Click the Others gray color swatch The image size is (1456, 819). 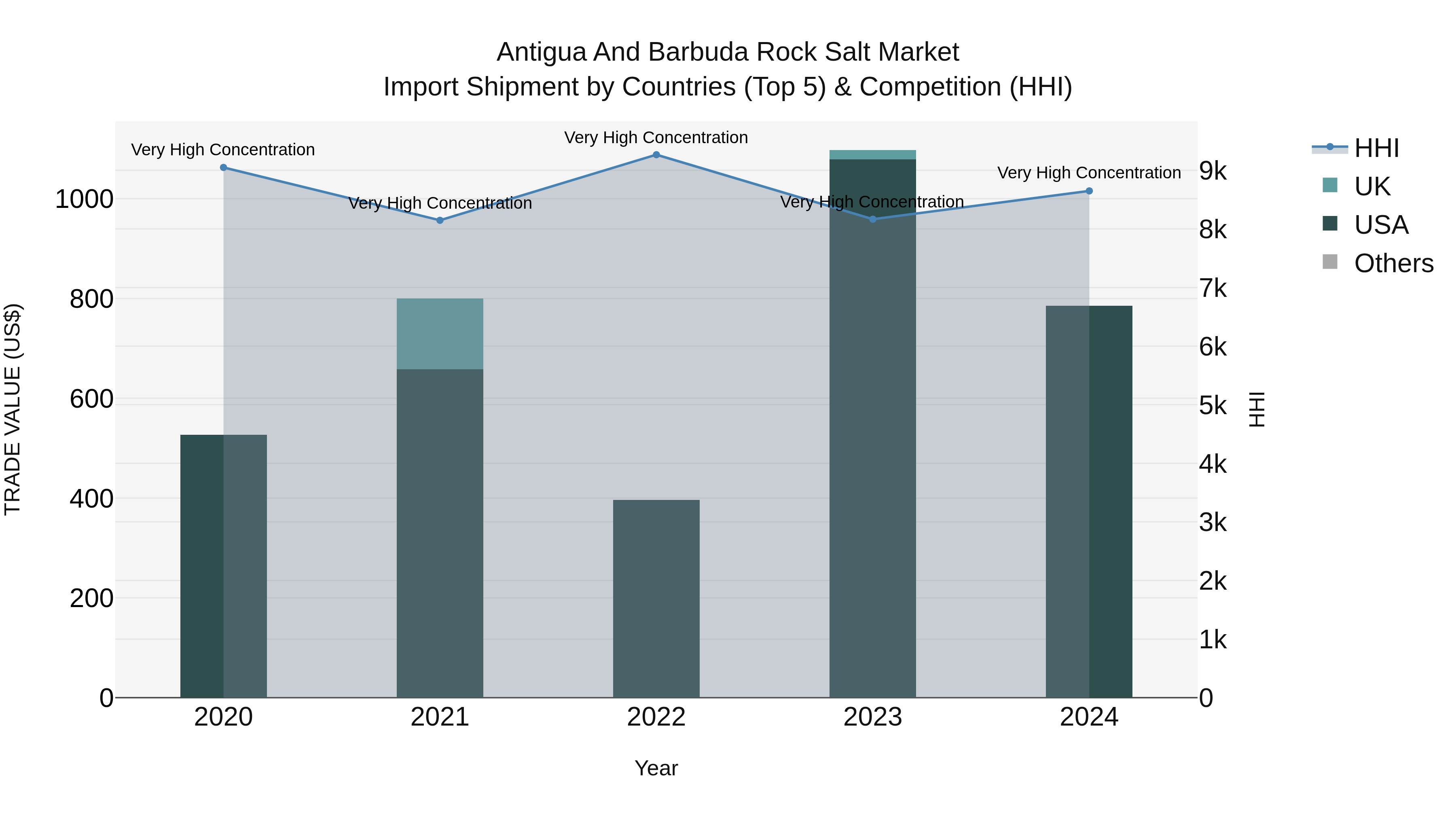(x=1330, y=262)
